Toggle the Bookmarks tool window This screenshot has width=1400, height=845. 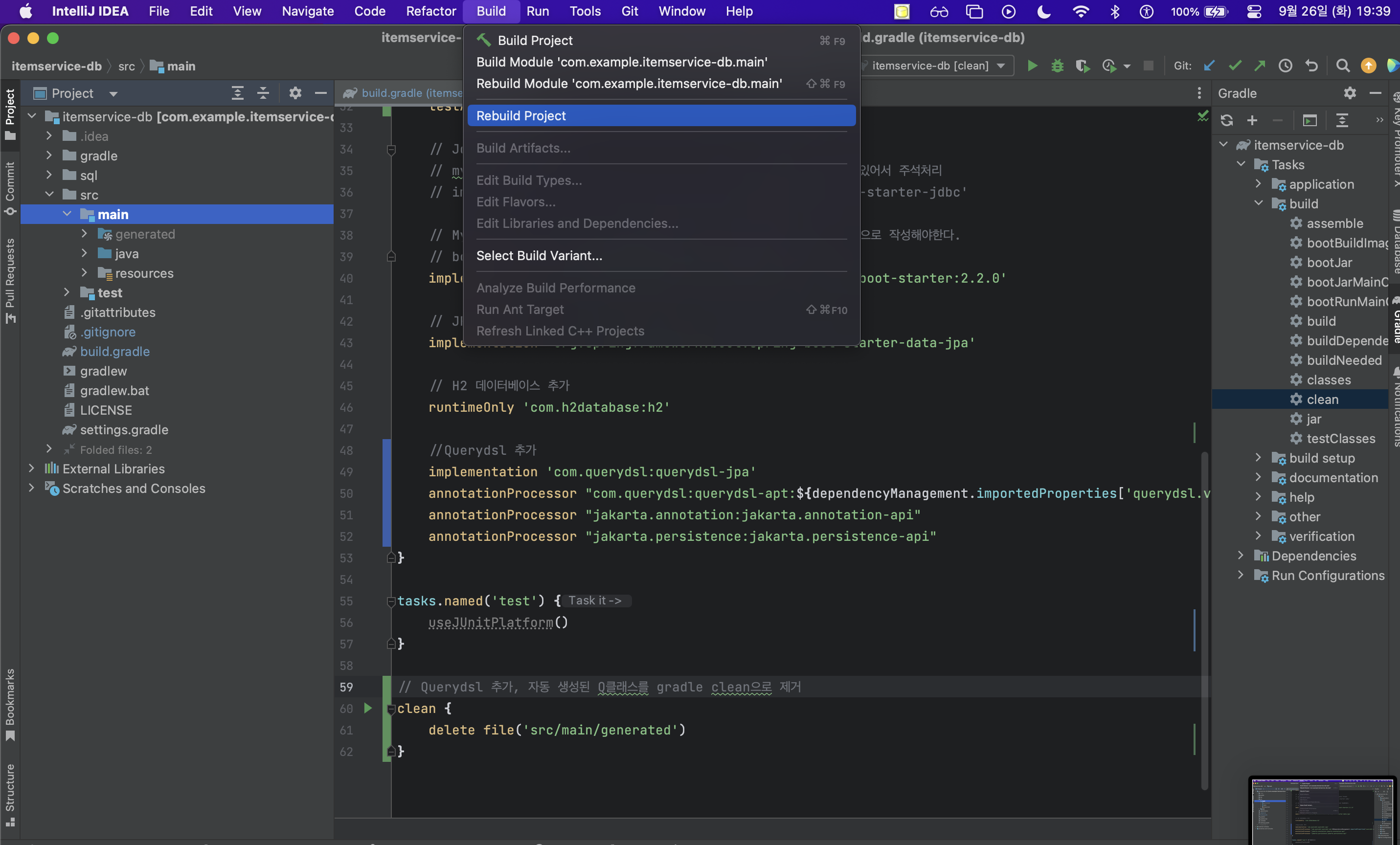pyautogui.click(x=10, y=704)
